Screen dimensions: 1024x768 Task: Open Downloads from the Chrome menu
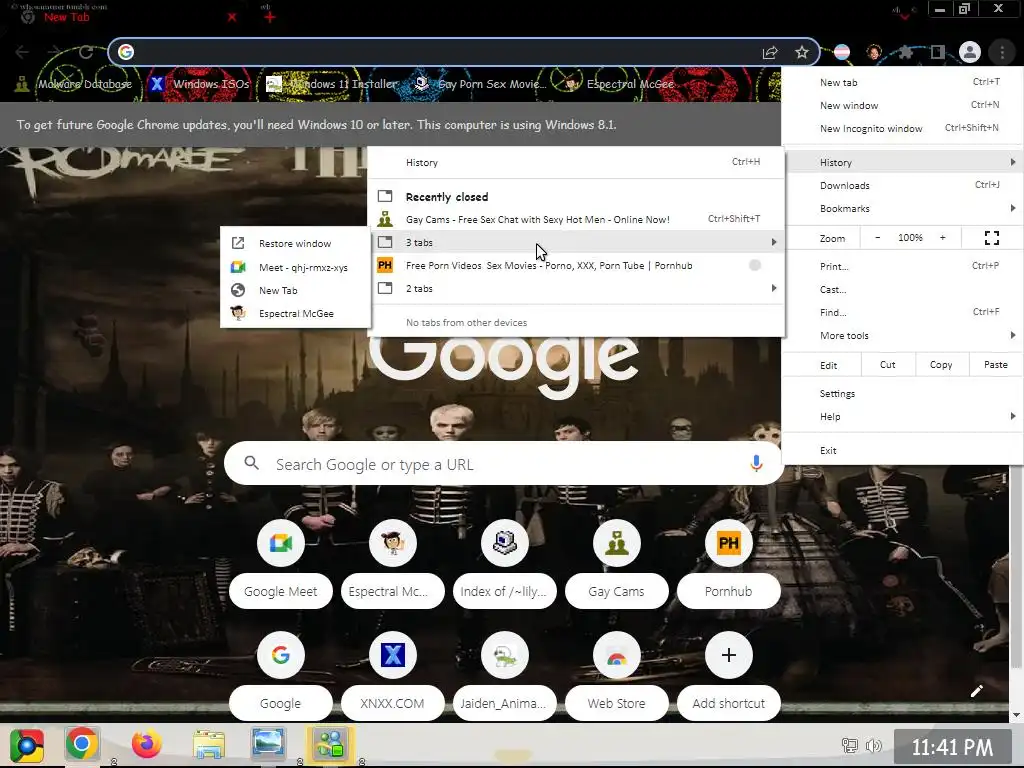pyautogui.click(x=902, y=185)
